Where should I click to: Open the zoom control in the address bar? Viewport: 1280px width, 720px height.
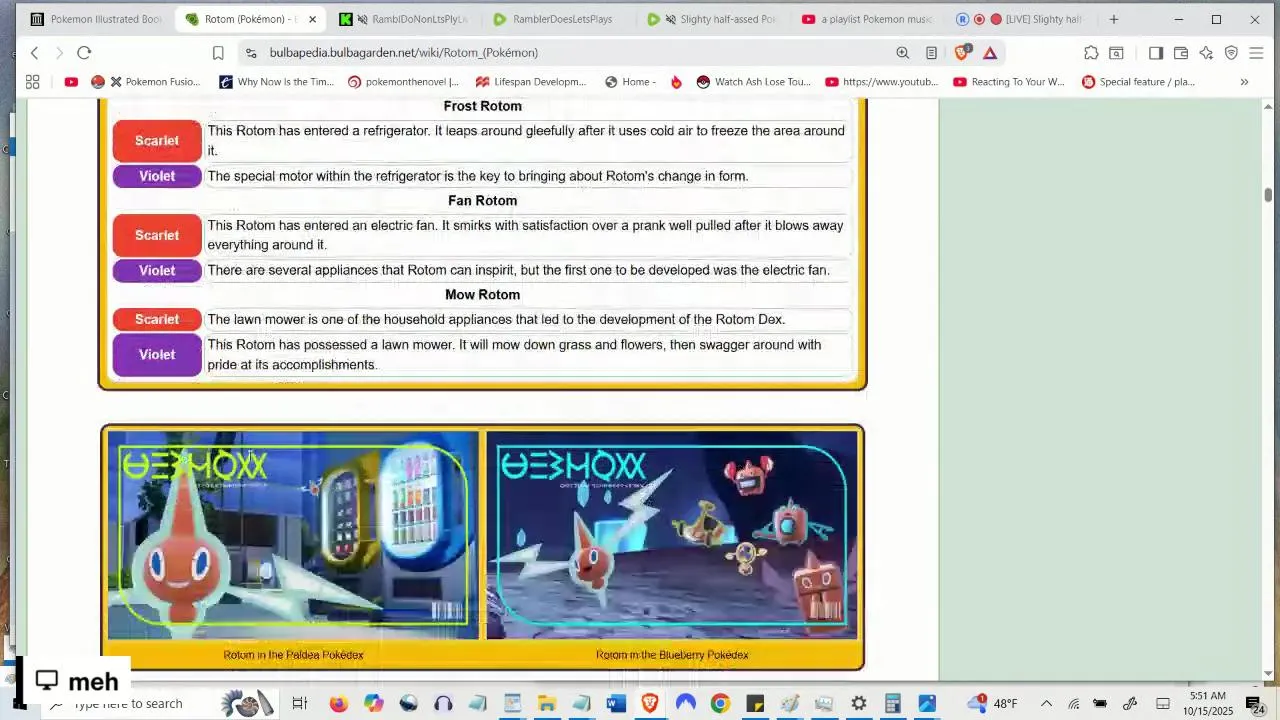tap(902, 53)
